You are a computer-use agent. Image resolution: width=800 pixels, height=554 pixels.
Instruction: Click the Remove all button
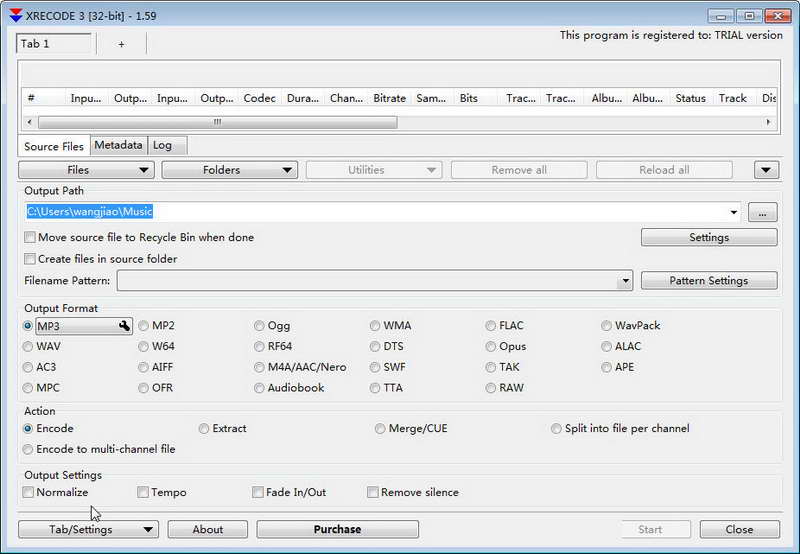519,170
